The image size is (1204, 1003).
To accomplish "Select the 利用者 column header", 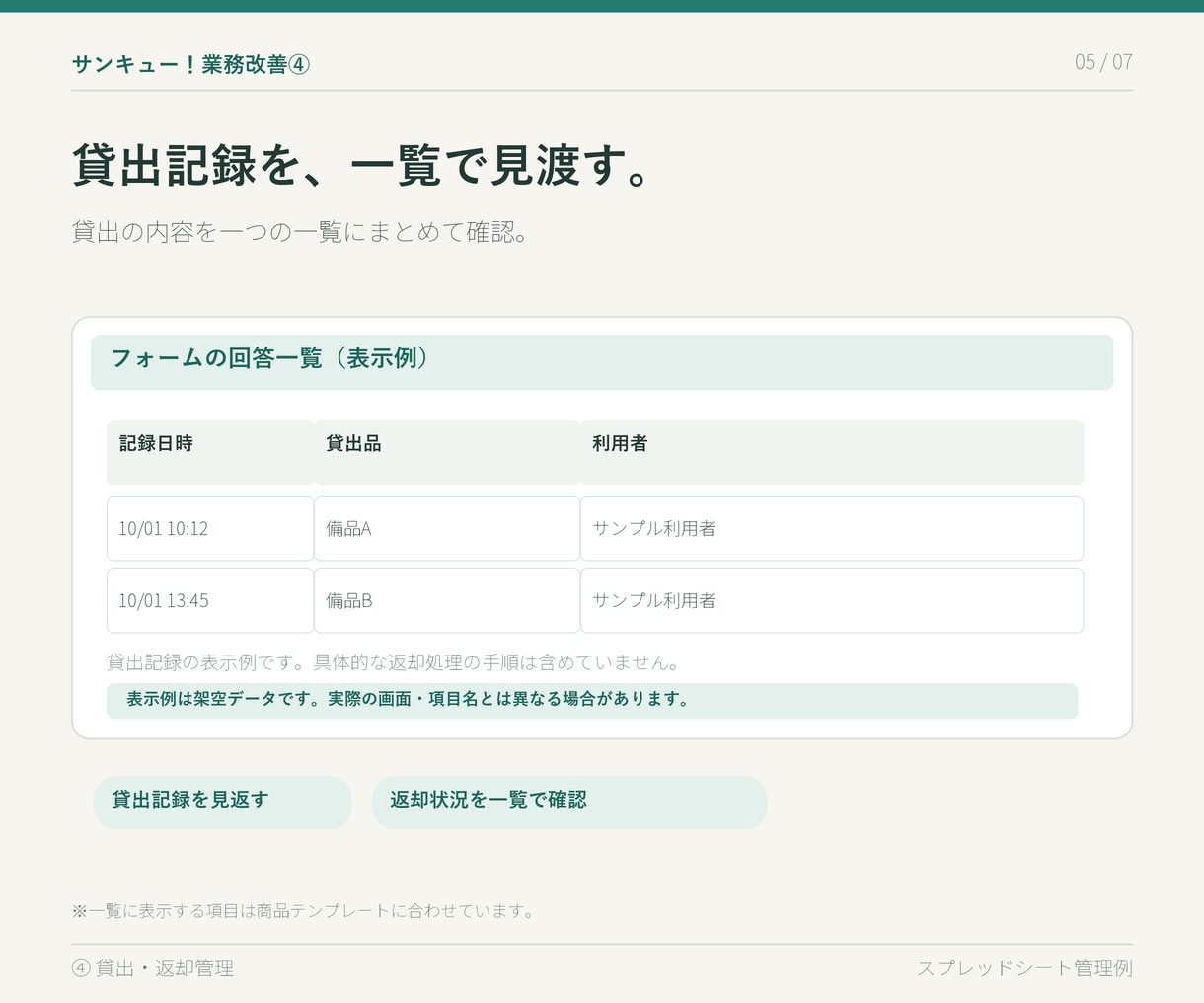I will [x=832, y=452].
